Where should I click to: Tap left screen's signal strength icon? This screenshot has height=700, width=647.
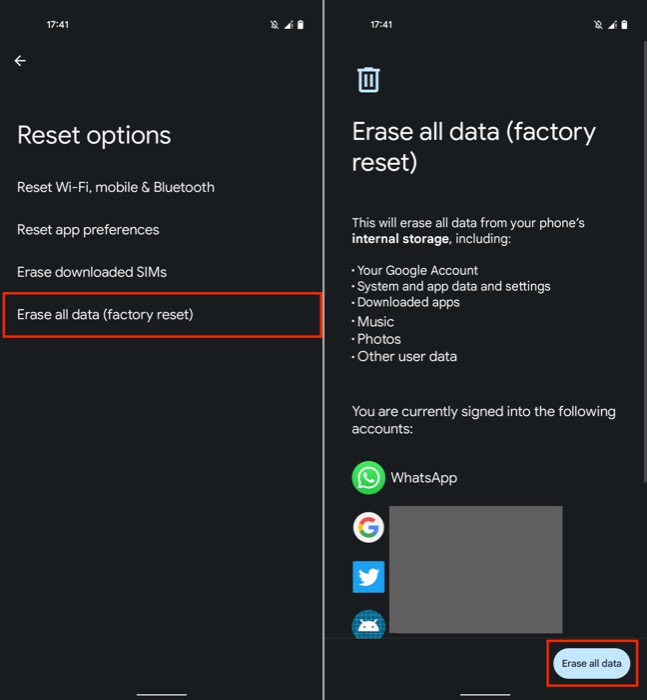click(288, 25)
